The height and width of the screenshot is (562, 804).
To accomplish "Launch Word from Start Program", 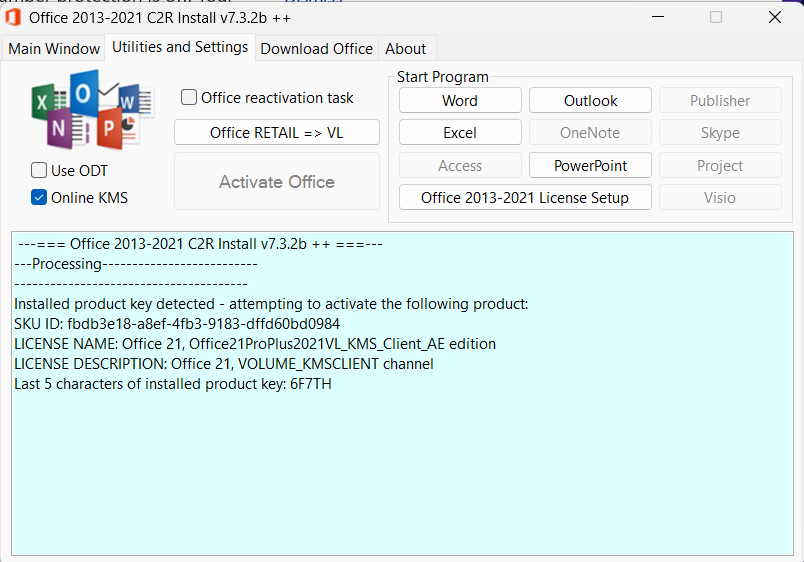I will click(x=460, y=101).
